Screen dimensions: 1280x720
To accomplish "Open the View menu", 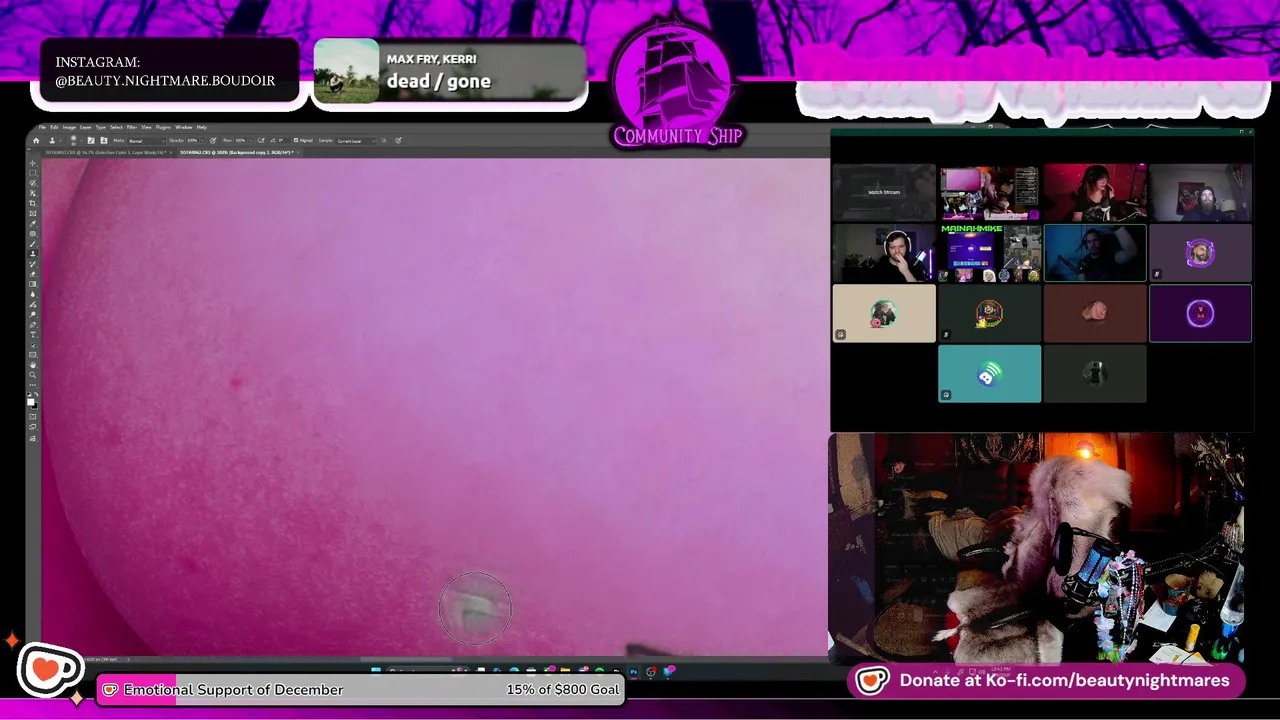I will [x=146, y=127].
